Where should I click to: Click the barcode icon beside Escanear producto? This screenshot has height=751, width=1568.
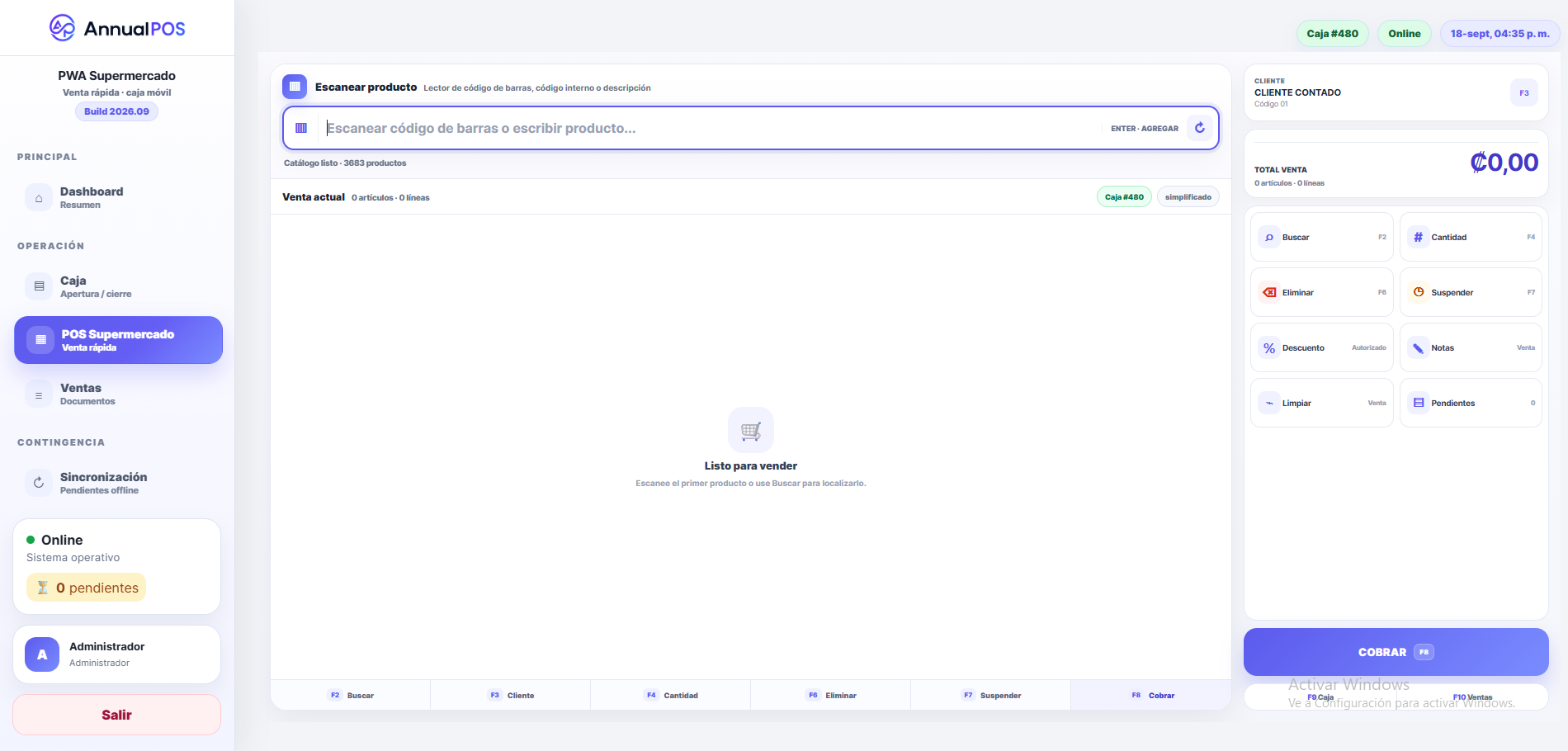(x=295, y=87)
